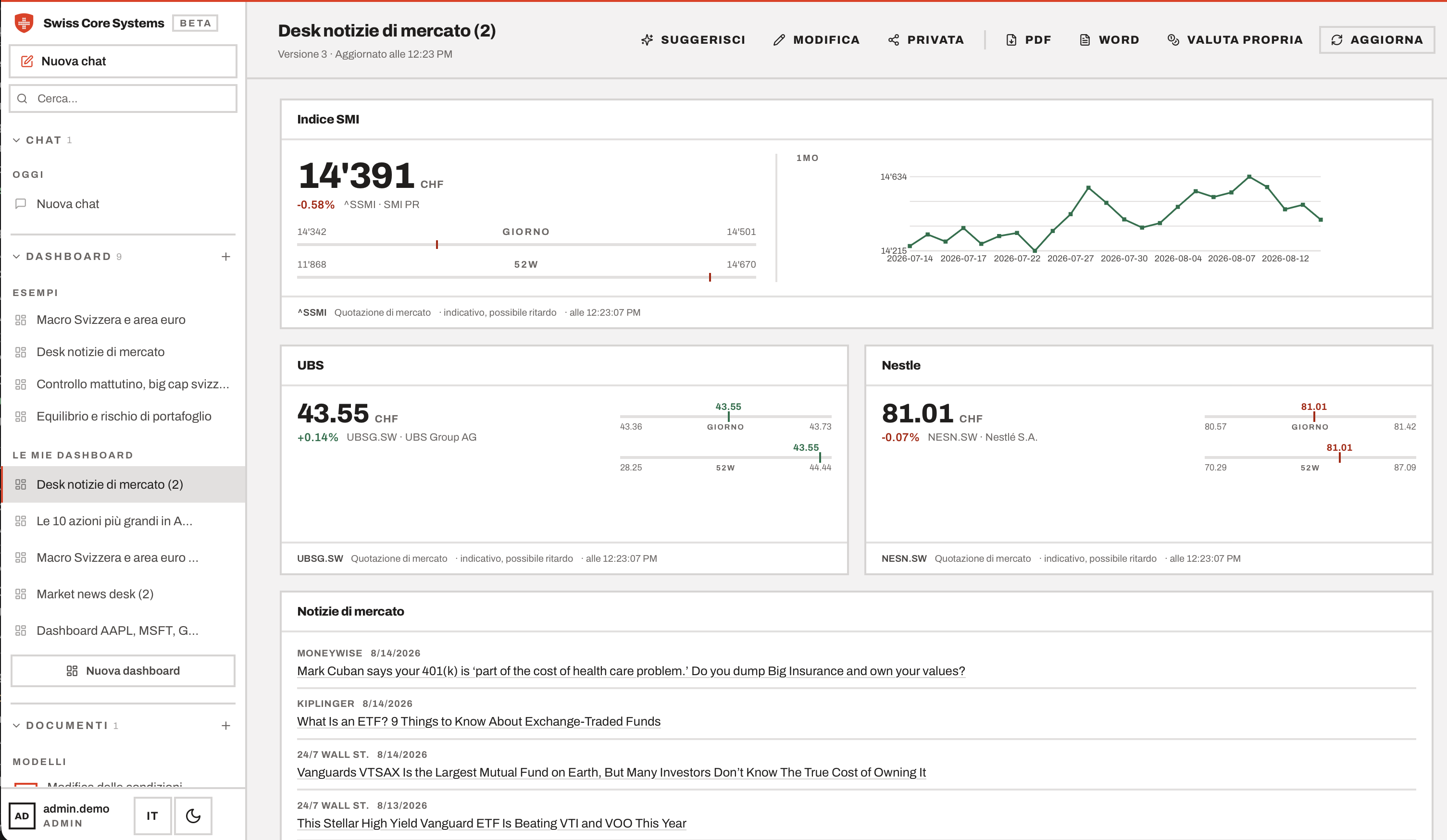Click the grid icon beside Dashboard AAPL, MSFT
This screenshot has width=1447, height=840.
pyautogui.click(x=21, y=630)
